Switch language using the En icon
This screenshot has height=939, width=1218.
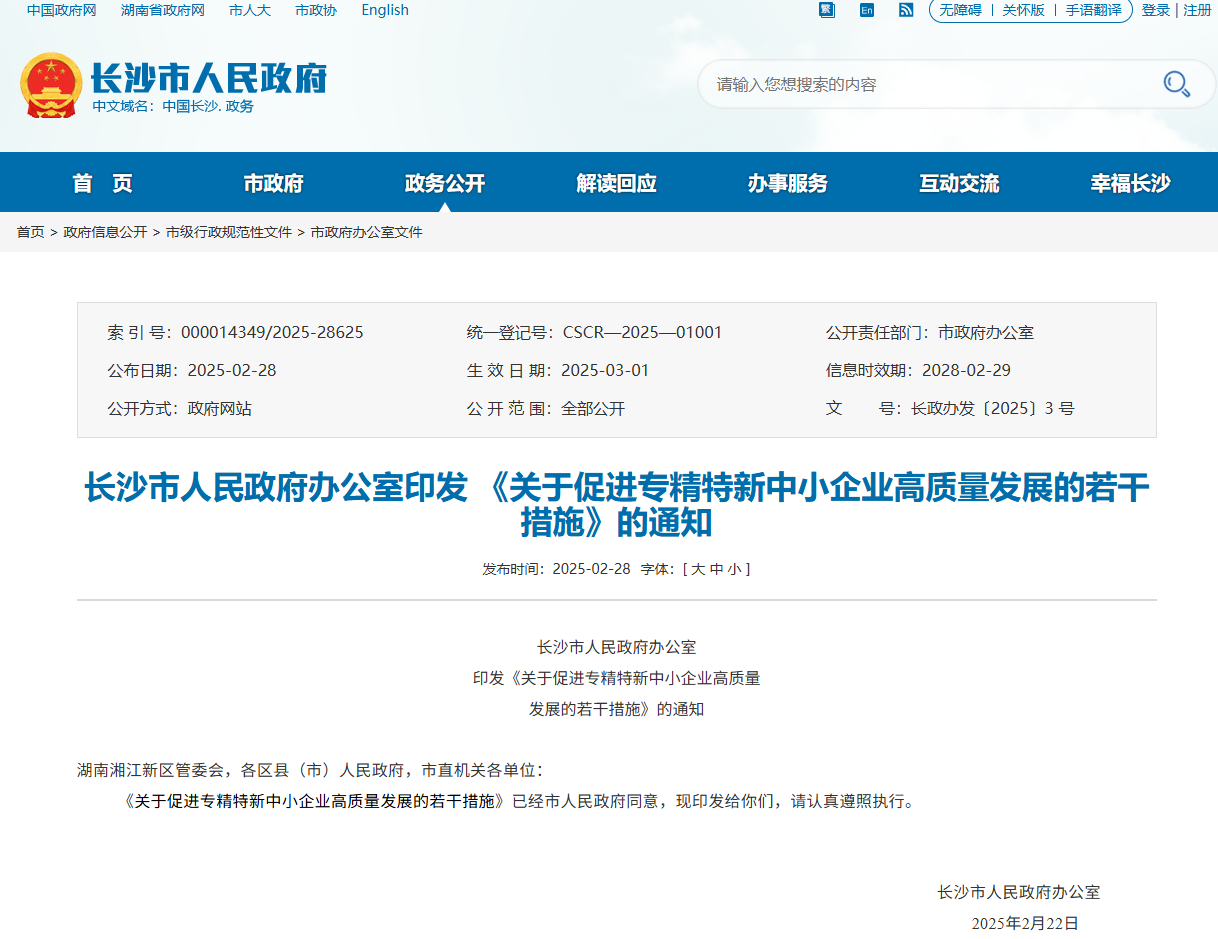point(866,10)
